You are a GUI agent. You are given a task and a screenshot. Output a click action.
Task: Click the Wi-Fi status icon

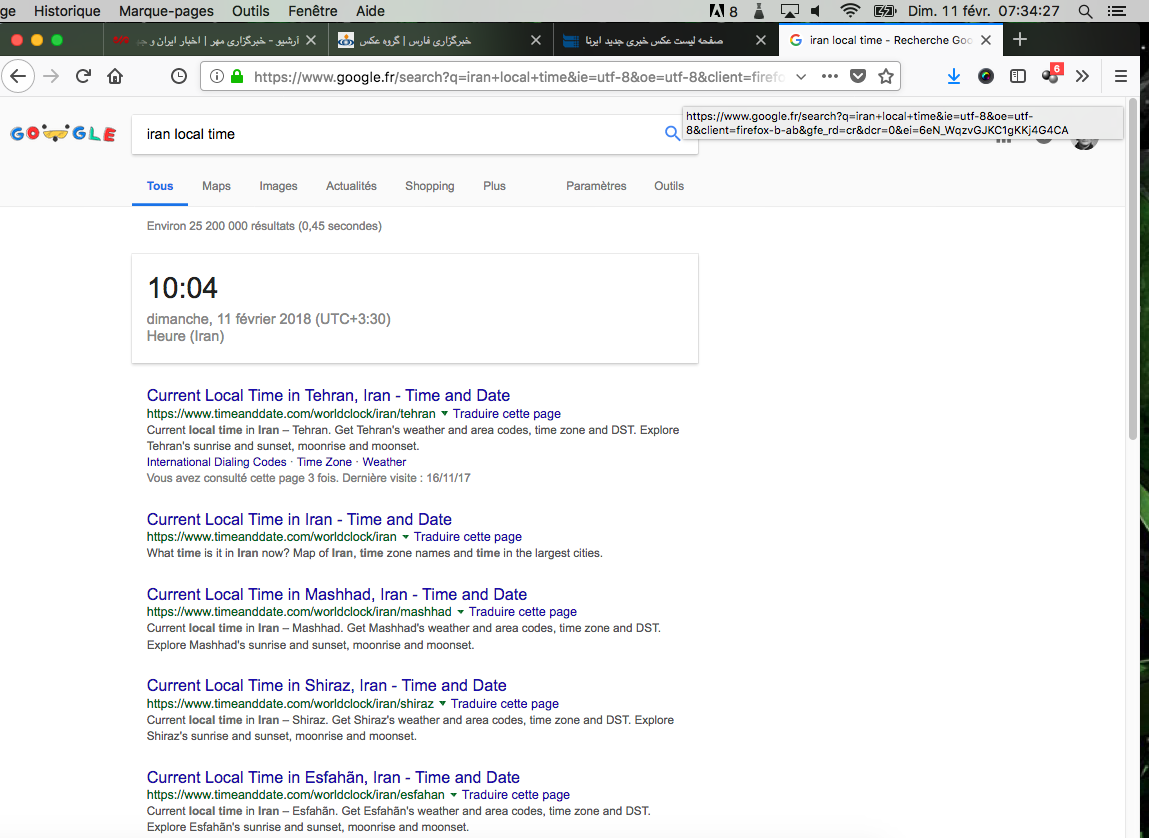click(850, 11)
